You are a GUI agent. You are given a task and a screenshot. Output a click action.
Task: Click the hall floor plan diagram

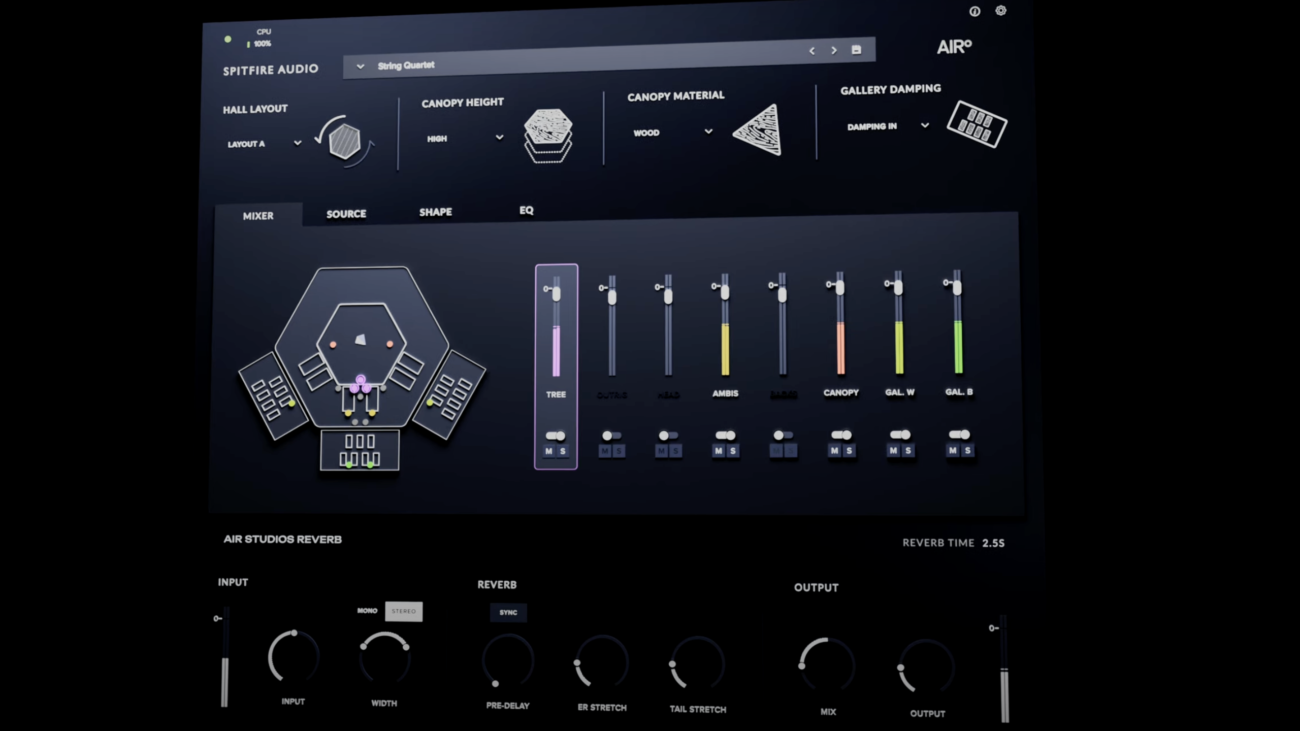[x=362, y=369]
